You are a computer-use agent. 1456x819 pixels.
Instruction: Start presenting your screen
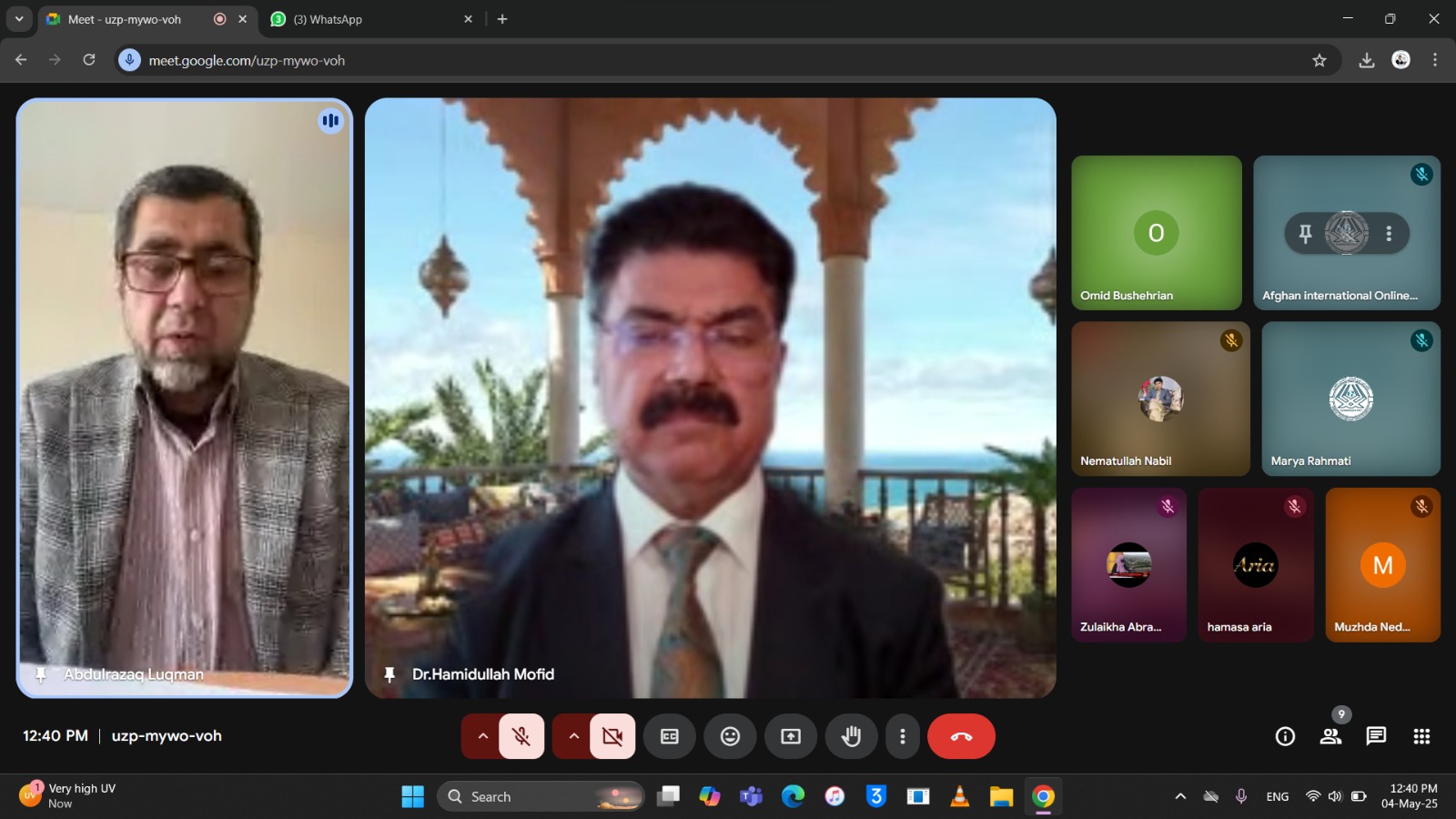(x=791, y=736)
